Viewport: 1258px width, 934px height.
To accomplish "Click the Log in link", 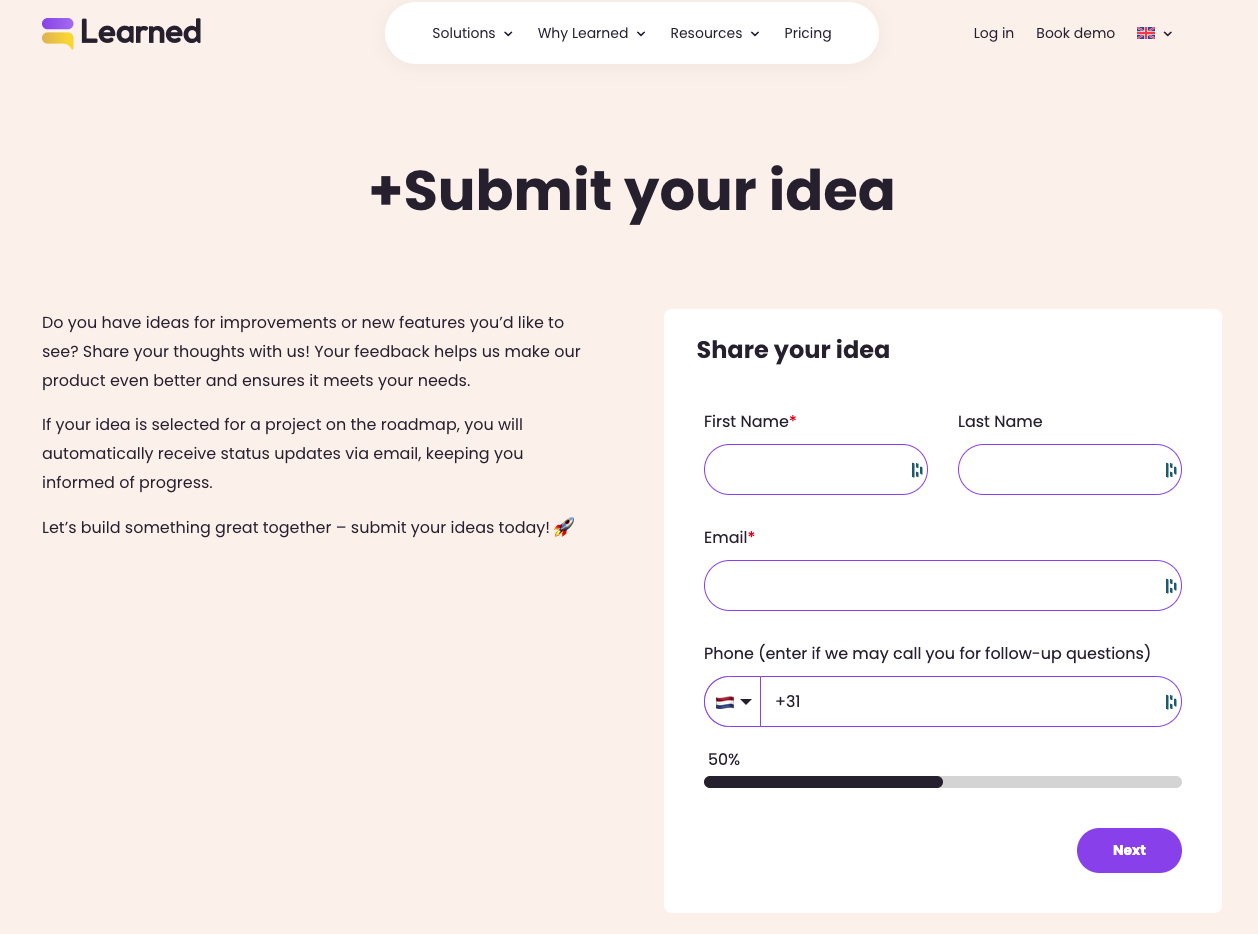I will click(x=993, y=33).
